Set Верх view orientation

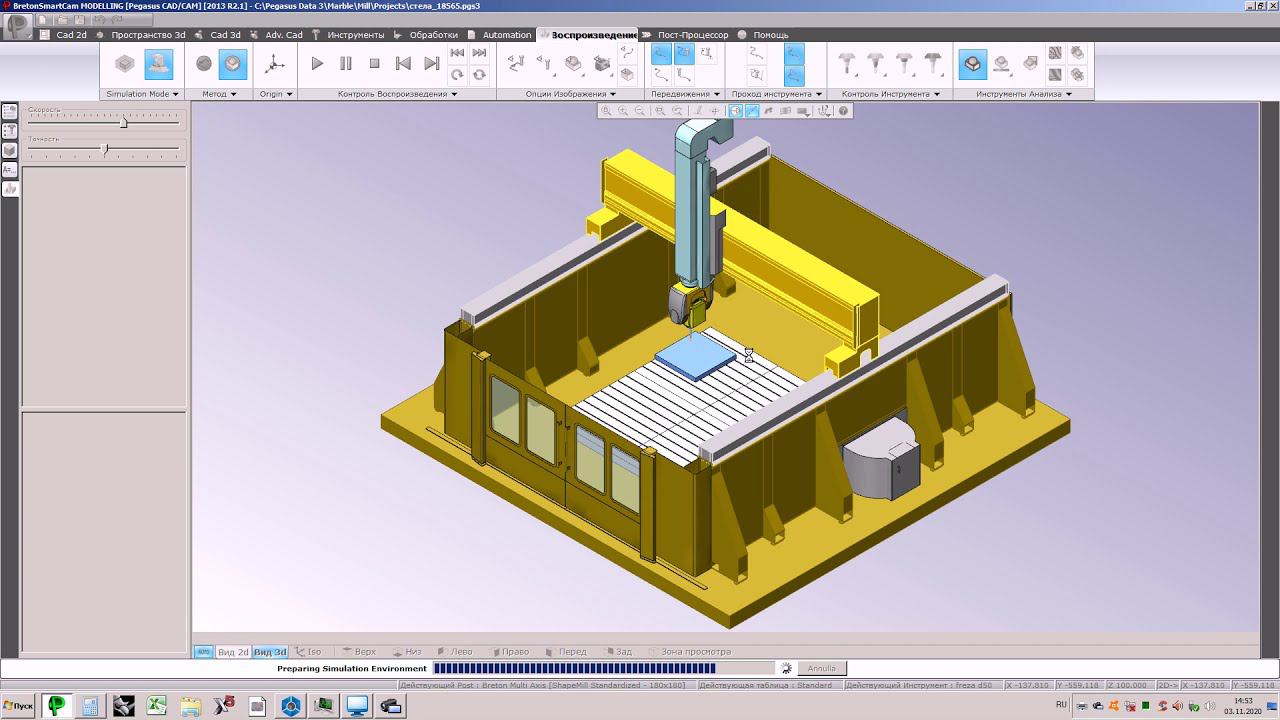tap(358, 652)
